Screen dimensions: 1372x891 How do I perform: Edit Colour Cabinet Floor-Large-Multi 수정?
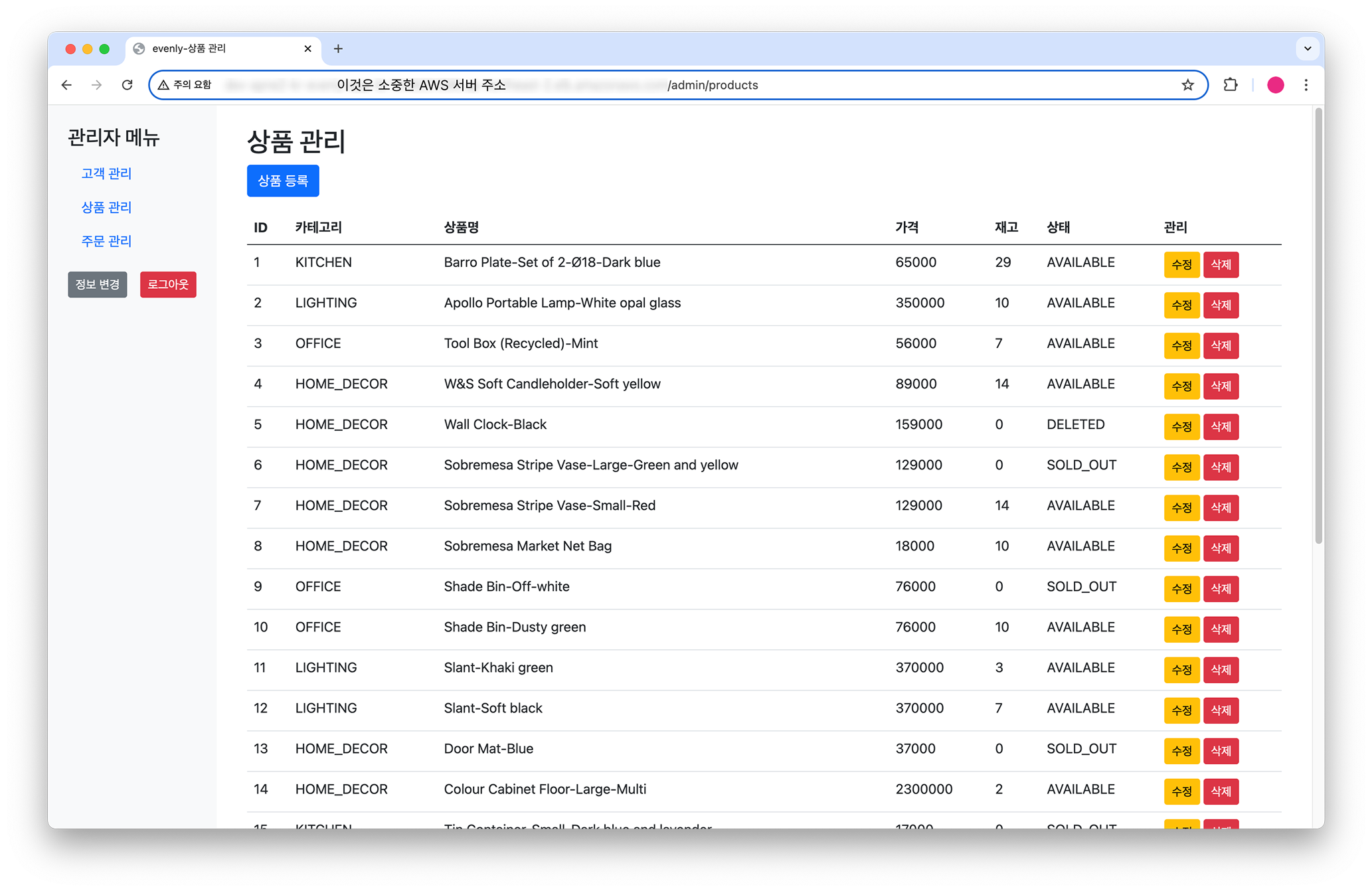1181,791
